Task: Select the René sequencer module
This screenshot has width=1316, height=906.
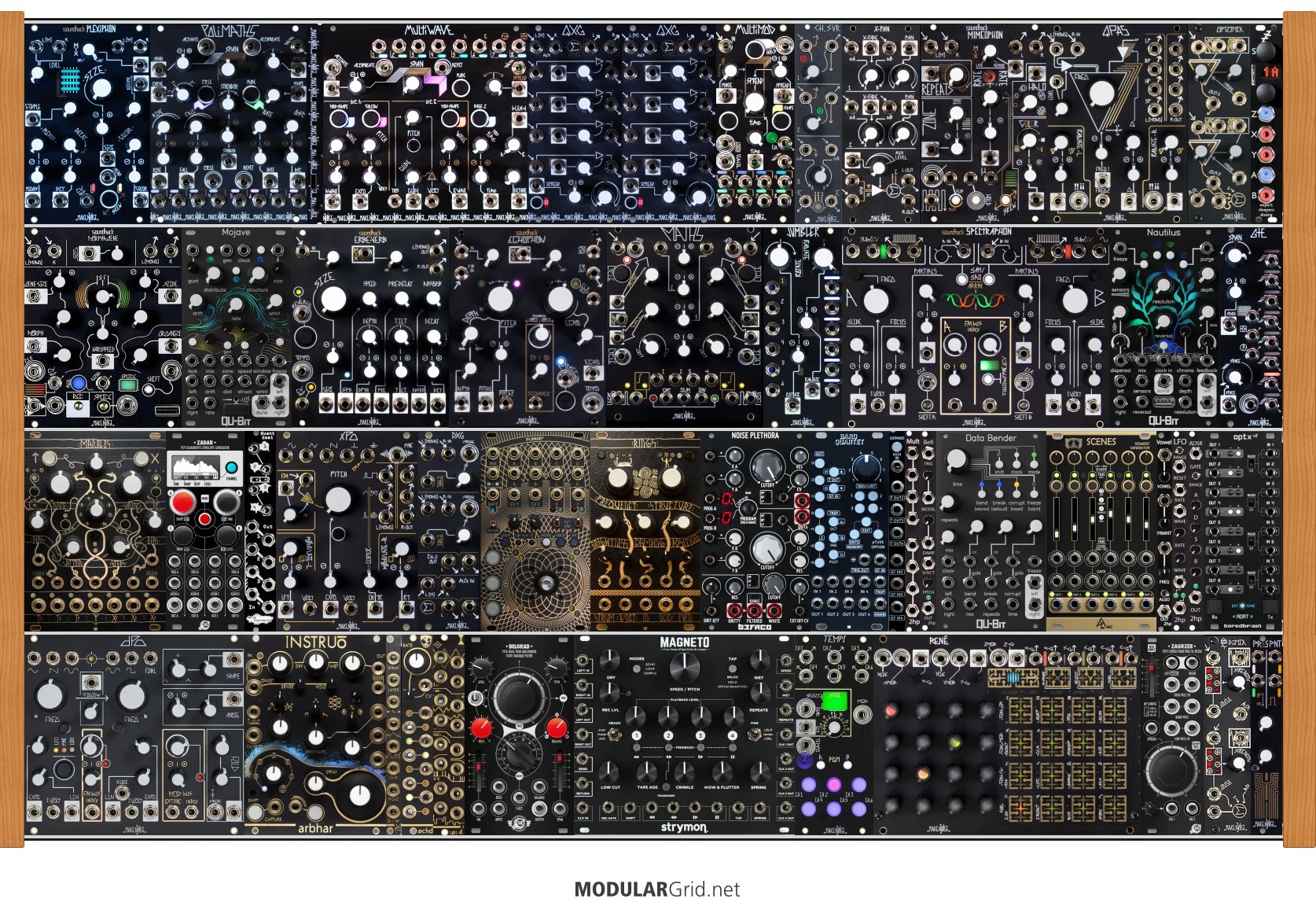Action: (x=1007, y=734)
